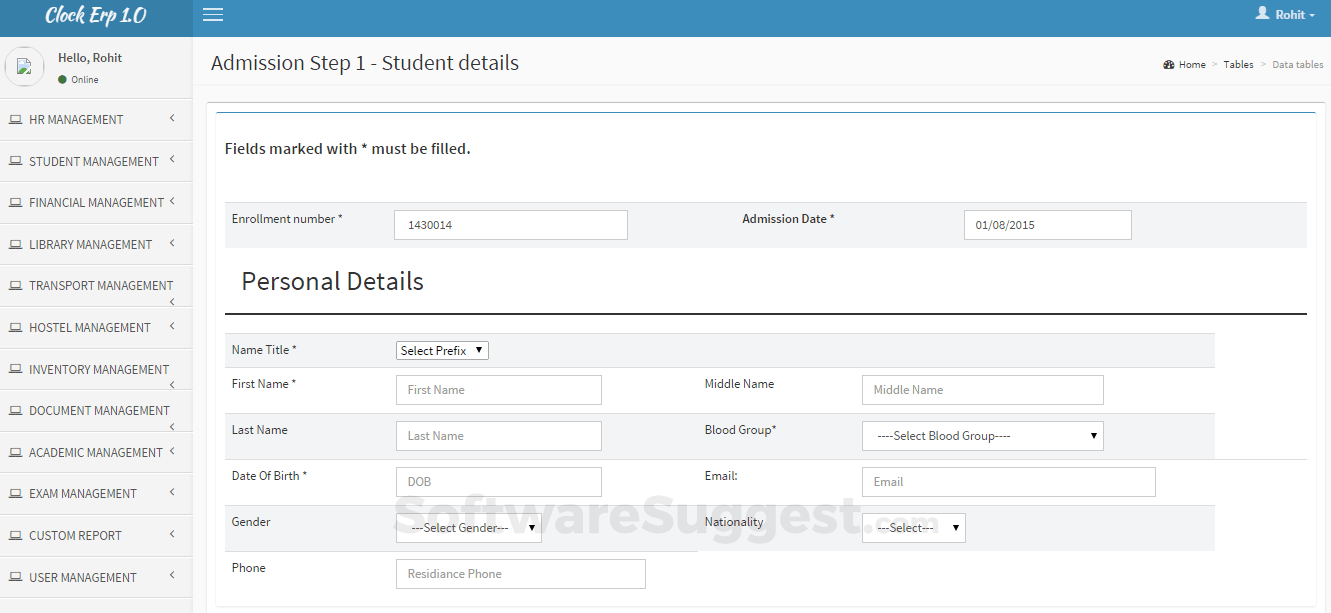The height and width of the screenshot is (613, 1331).
Task: Click the hamburger menu toggle icon
Action: (212, 15)
